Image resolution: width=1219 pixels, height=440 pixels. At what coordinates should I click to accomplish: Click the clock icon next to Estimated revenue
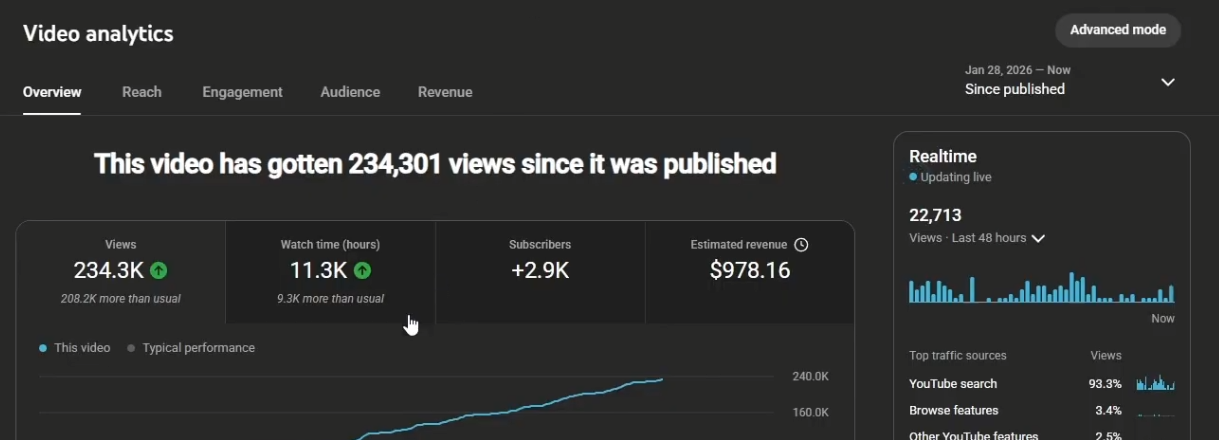pyautogui.click(x=801, y=244)
